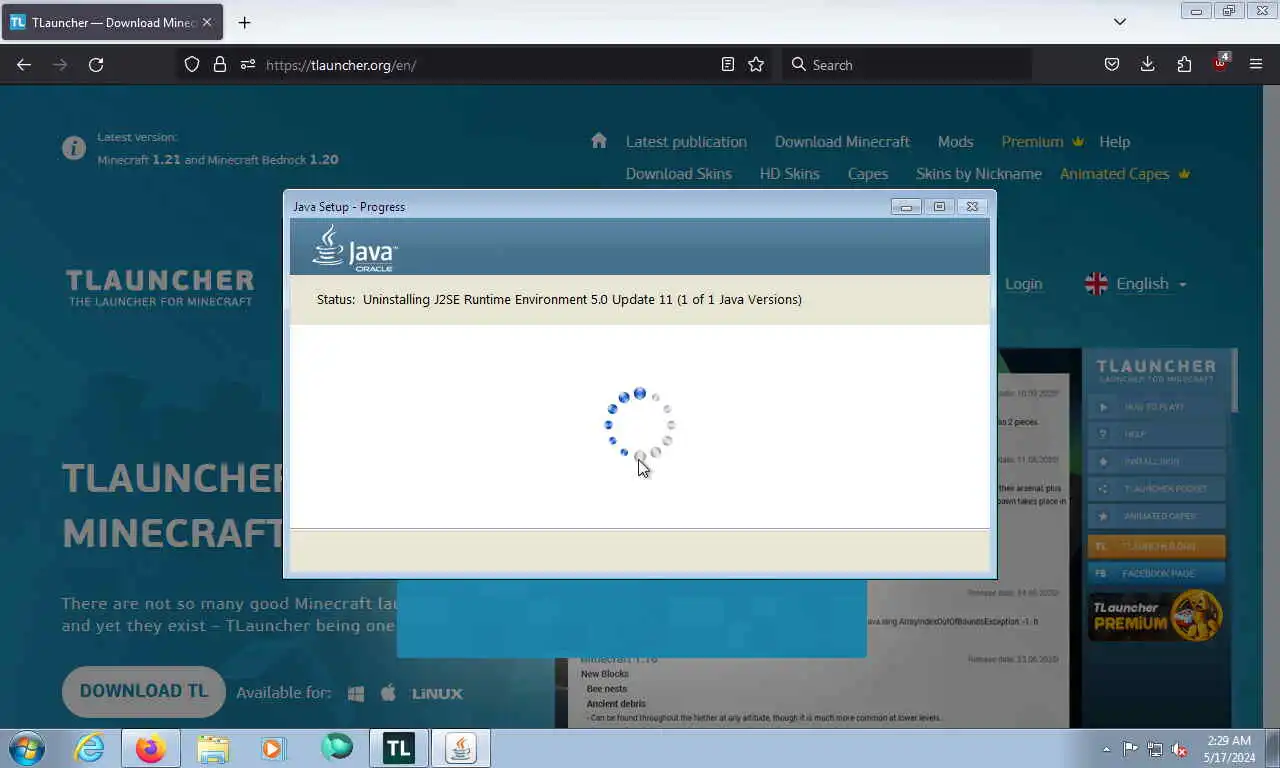The image size is (1280, 768).
Task: Click the Login link
Action: click(x=1023, y=284)
